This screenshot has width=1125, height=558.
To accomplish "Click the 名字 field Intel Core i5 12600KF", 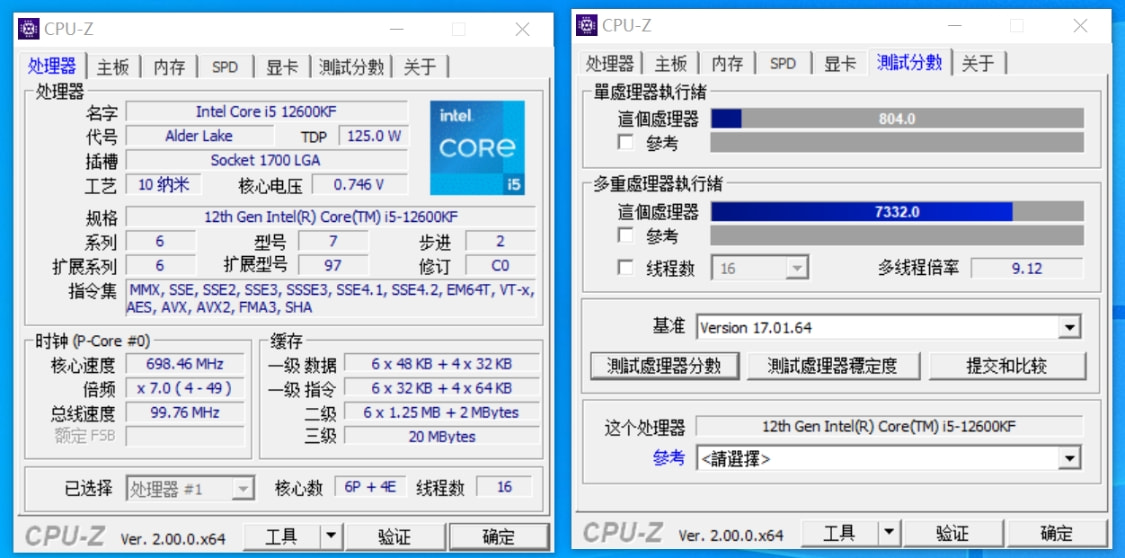I will (x=267, y=112).
